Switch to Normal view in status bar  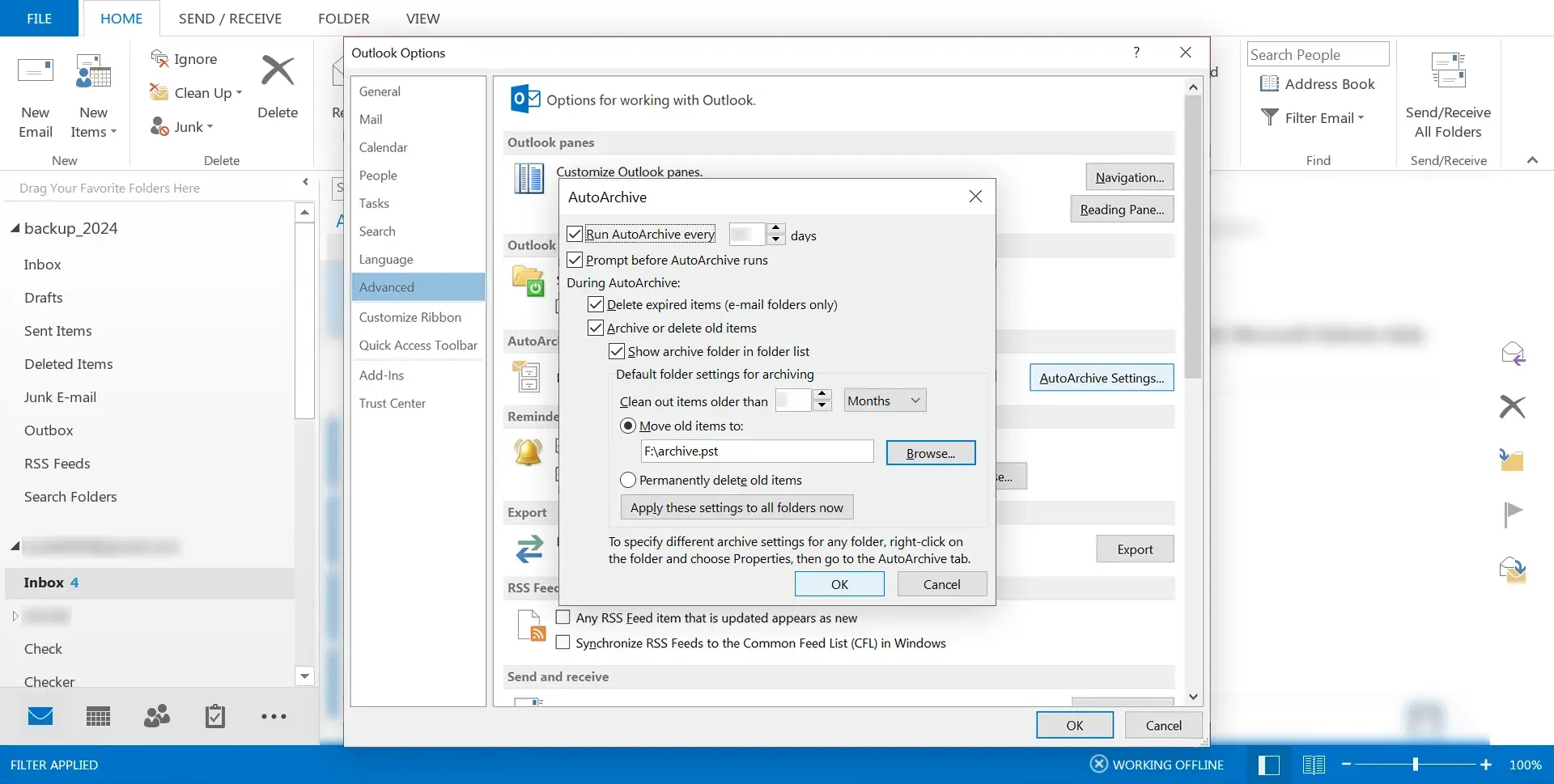pos(1269,765)
